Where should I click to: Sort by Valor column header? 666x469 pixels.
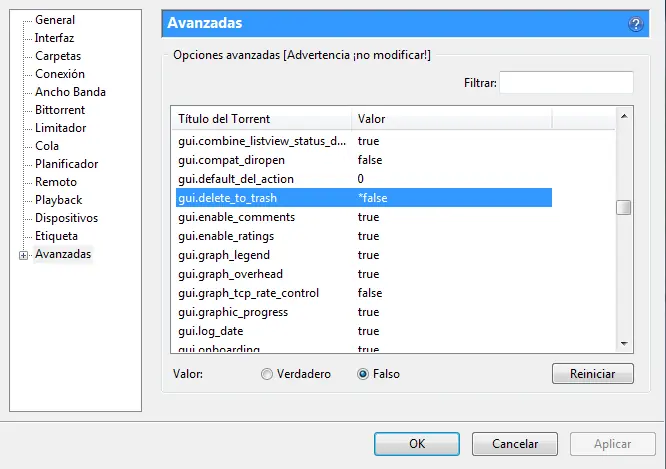coord(452,119)
